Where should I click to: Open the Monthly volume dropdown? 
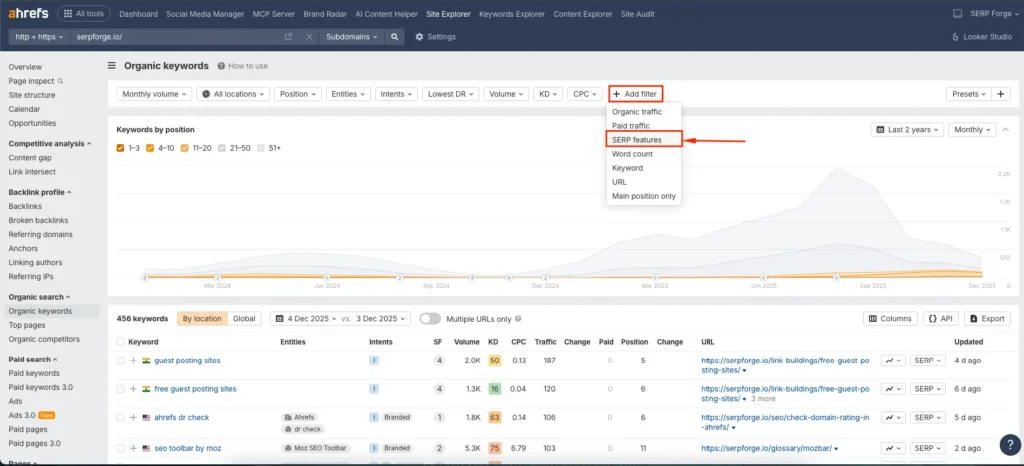(x=154, y=94)
